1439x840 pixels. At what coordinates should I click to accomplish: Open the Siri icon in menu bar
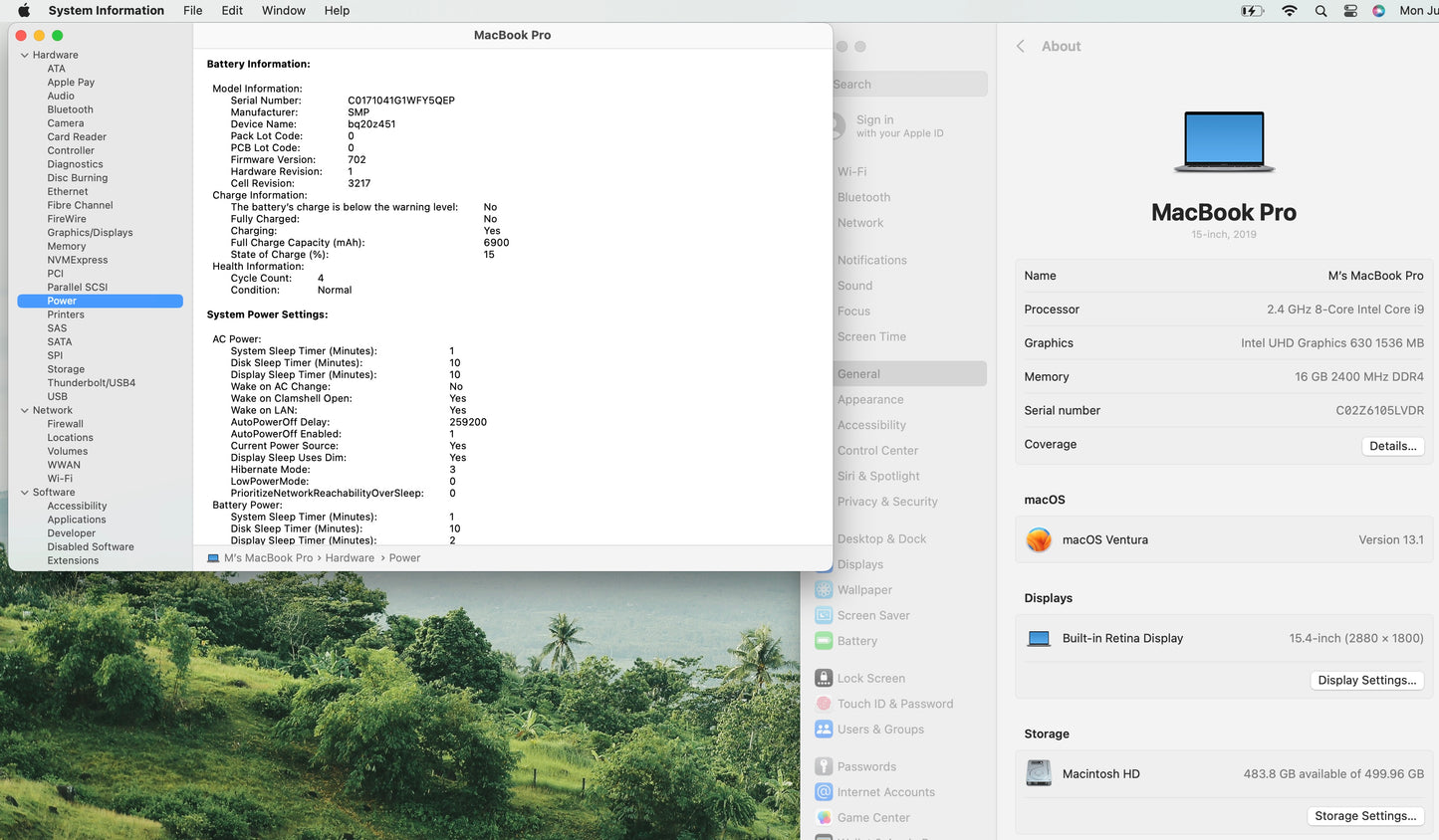[1378, 11]
